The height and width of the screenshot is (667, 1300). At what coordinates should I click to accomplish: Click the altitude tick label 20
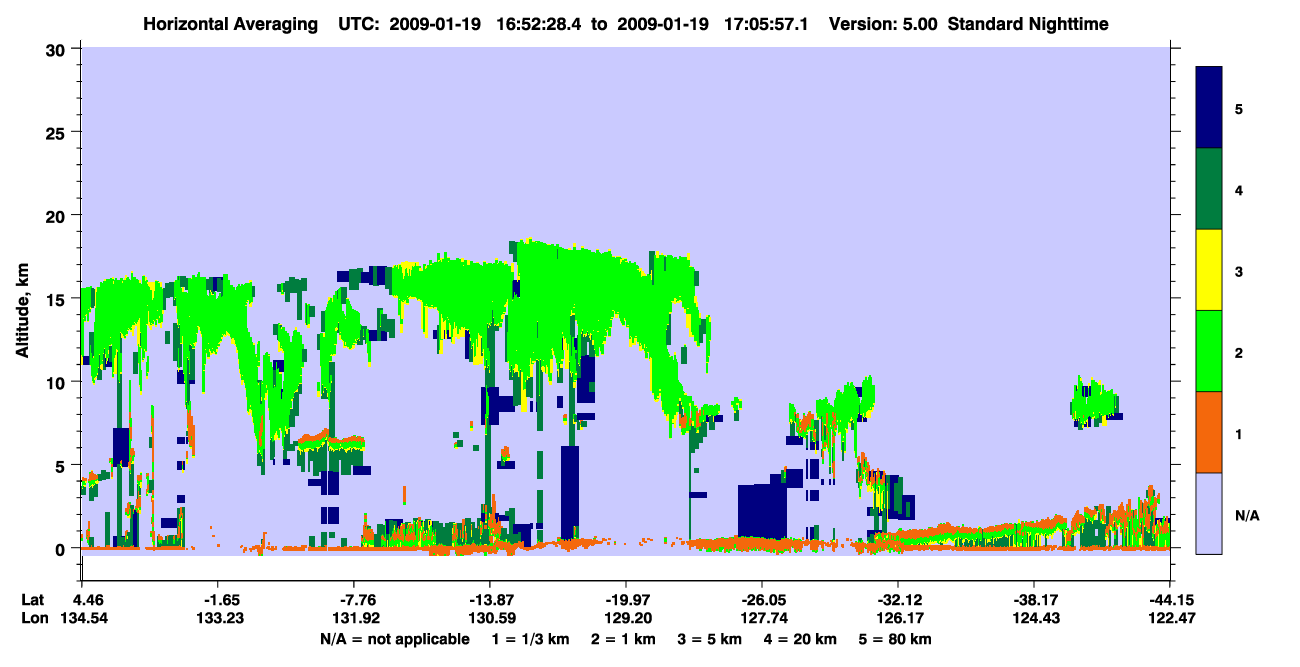[x=58, y=215]
